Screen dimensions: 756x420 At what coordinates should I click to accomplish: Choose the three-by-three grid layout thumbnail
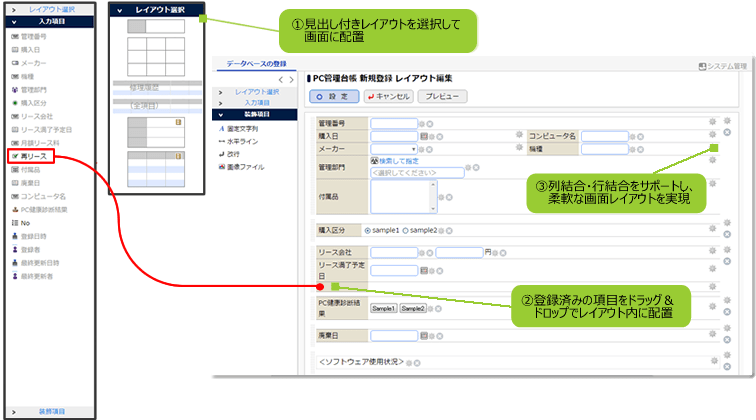[x=156, y=57]
